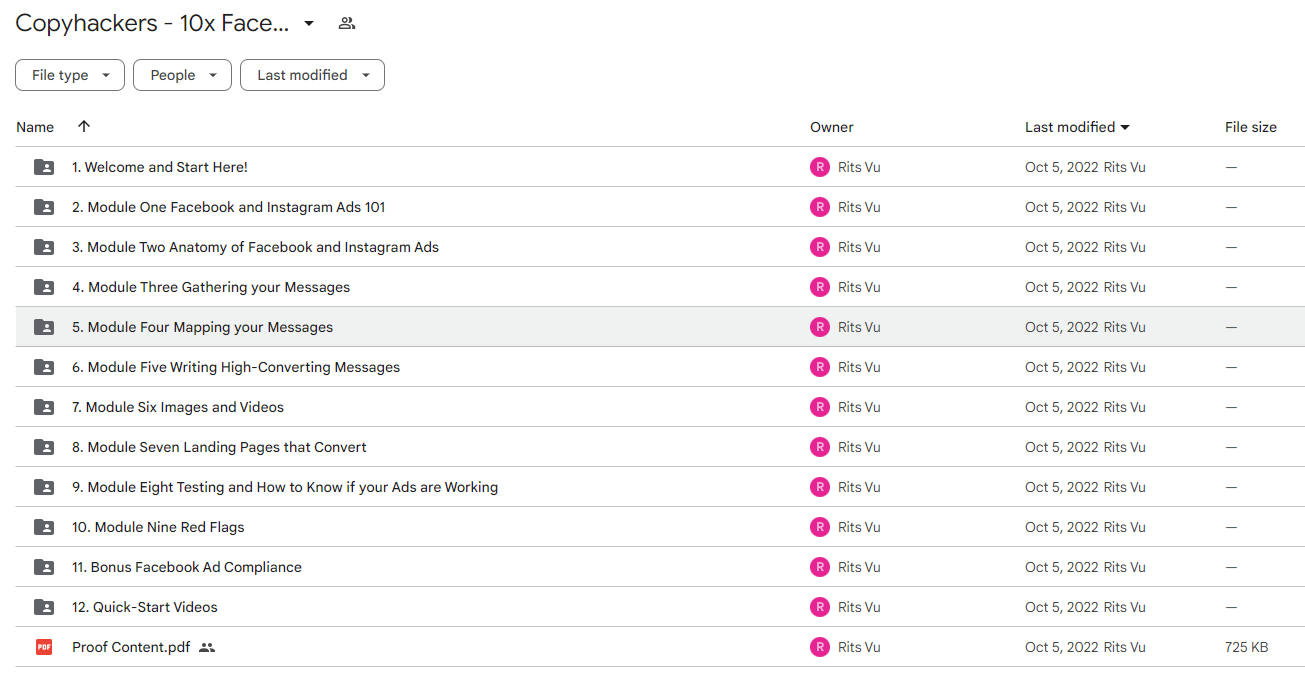The image size is (1305, 697).
Task: Click the owner avatar in the Module Eight row
Action: (x=820, y=487)
